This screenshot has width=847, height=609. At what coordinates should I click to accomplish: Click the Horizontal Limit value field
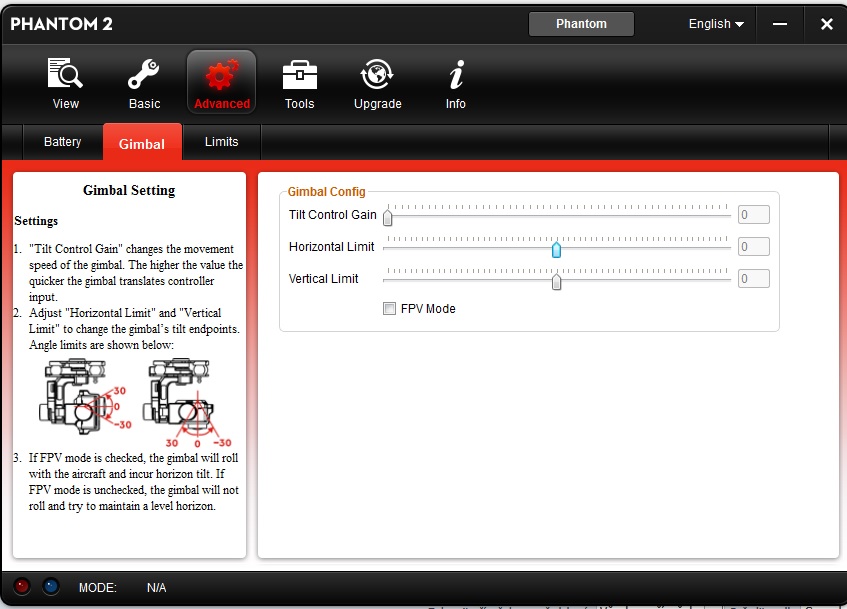tap(753, 247)
